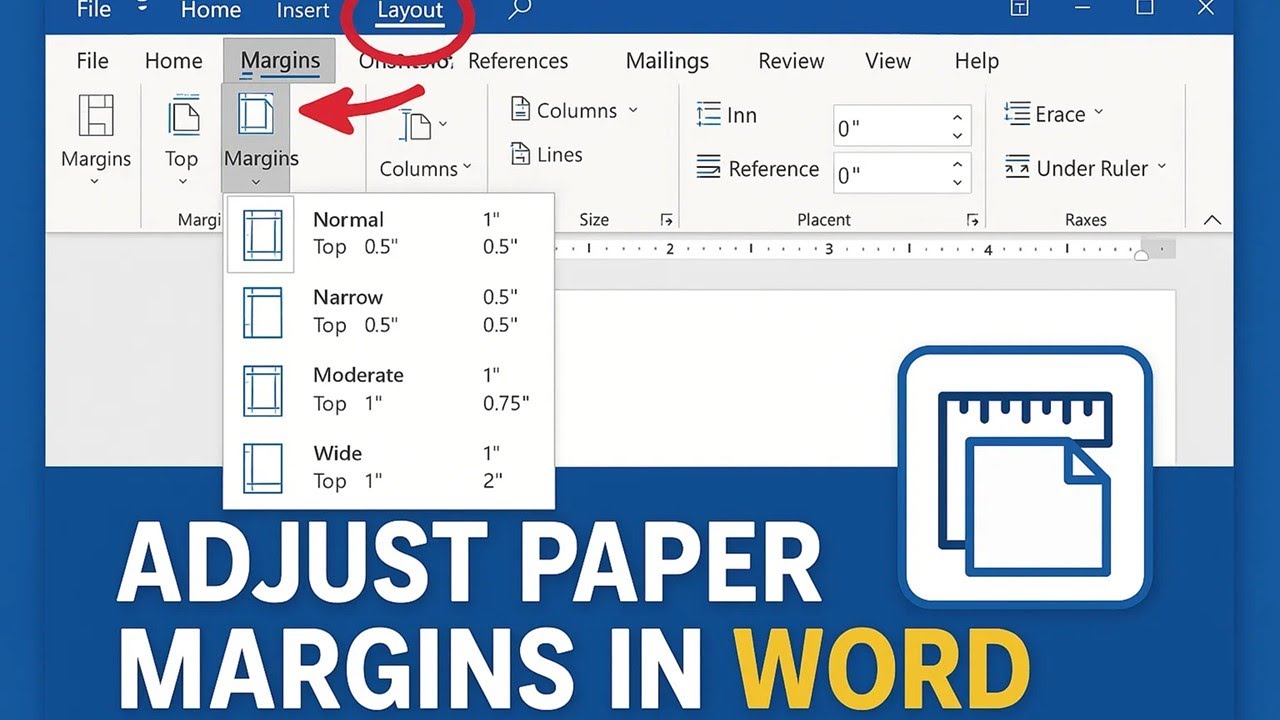Image resolution: width=1280 pixels, height=720 pixels.
Task: Open the Erace dropdown arrow
Action: coord(1098,112)
